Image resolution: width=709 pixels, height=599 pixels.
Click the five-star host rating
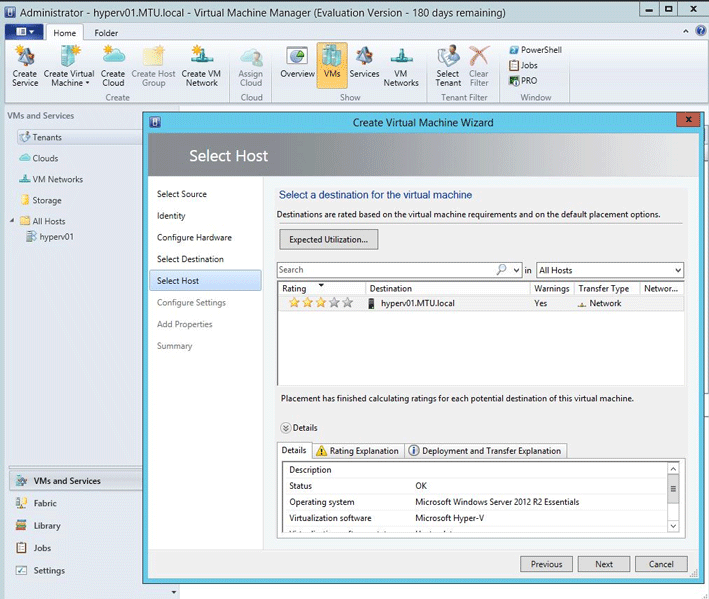pos(320,303)
